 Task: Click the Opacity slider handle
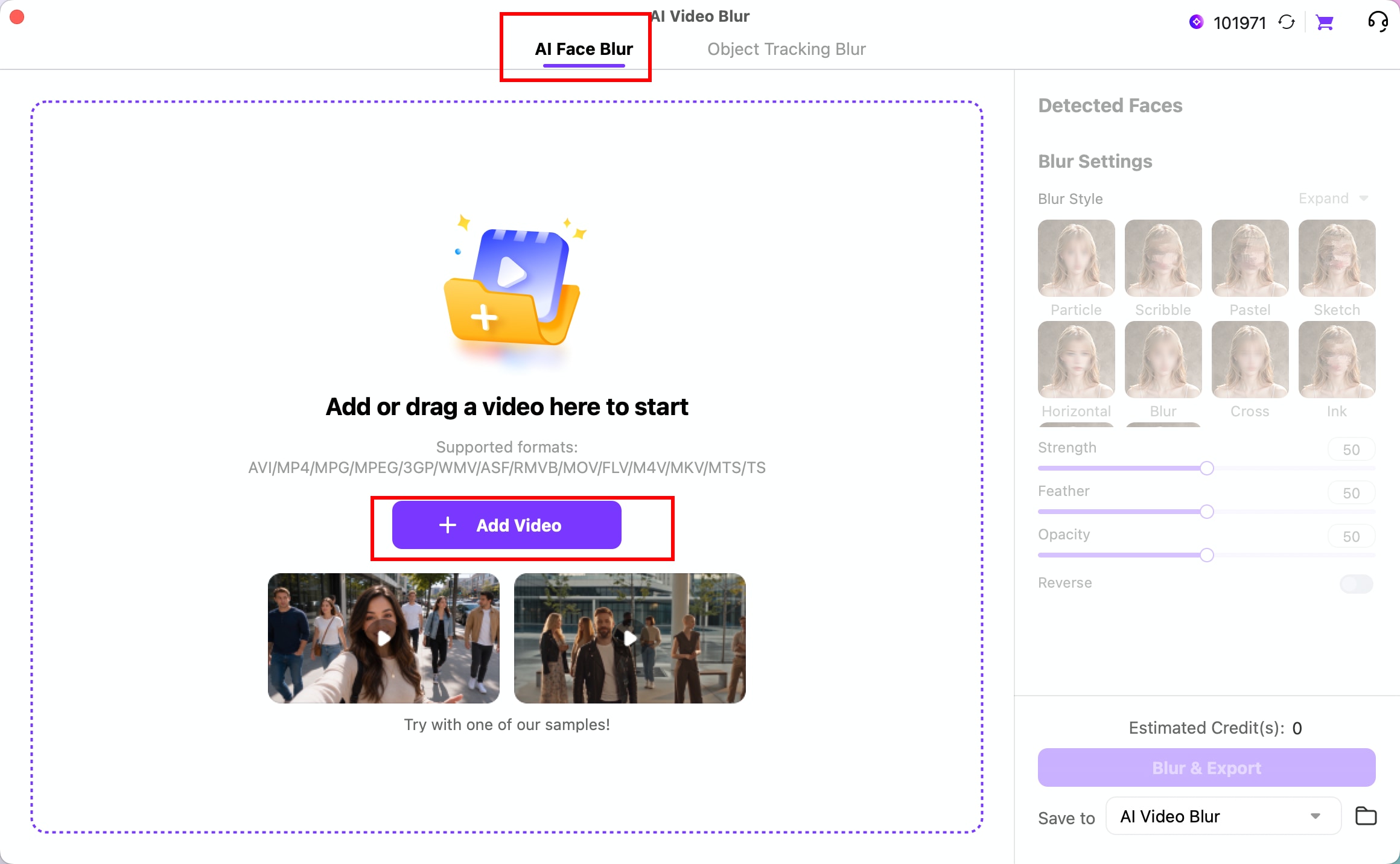point(1206,555)
